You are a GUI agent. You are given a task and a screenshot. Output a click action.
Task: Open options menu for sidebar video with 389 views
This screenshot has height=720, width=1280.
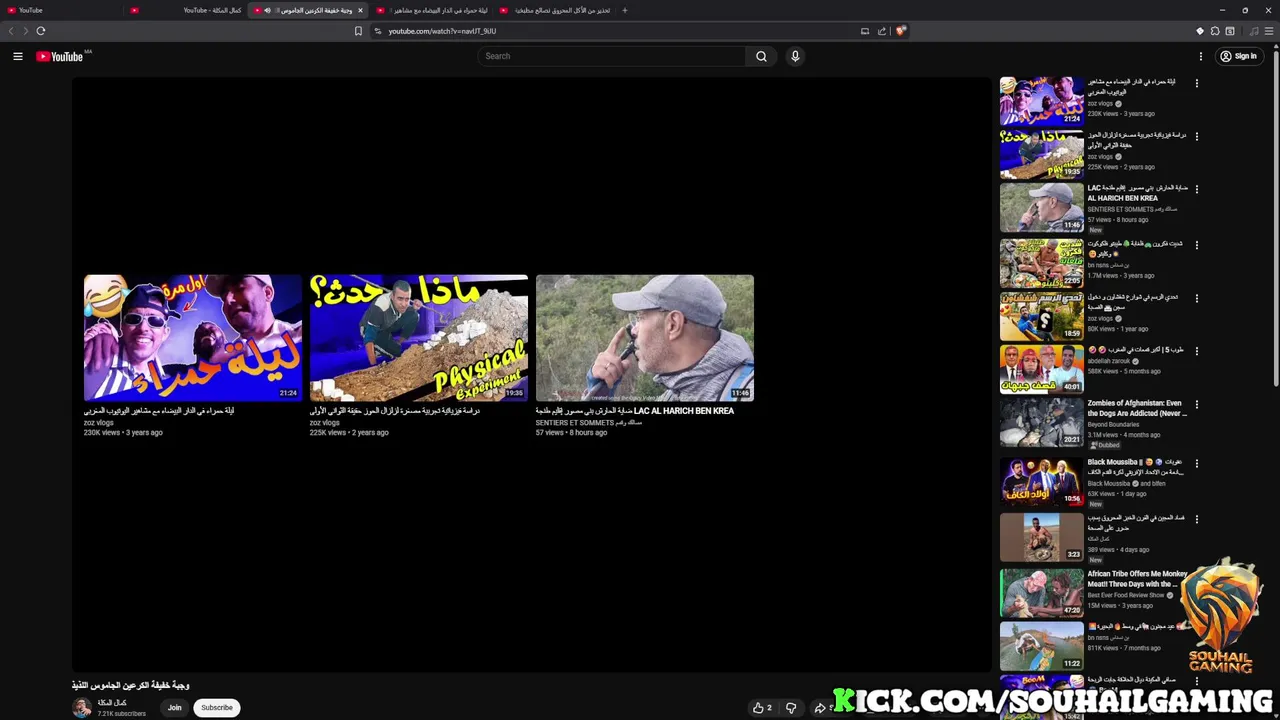point(1196,520)
